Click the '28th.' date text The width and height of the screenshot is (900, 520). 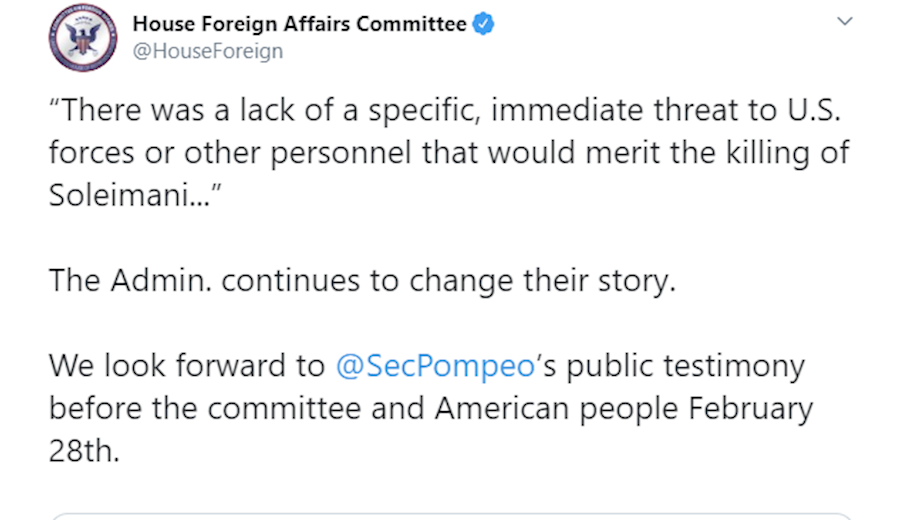coord(84,451)
